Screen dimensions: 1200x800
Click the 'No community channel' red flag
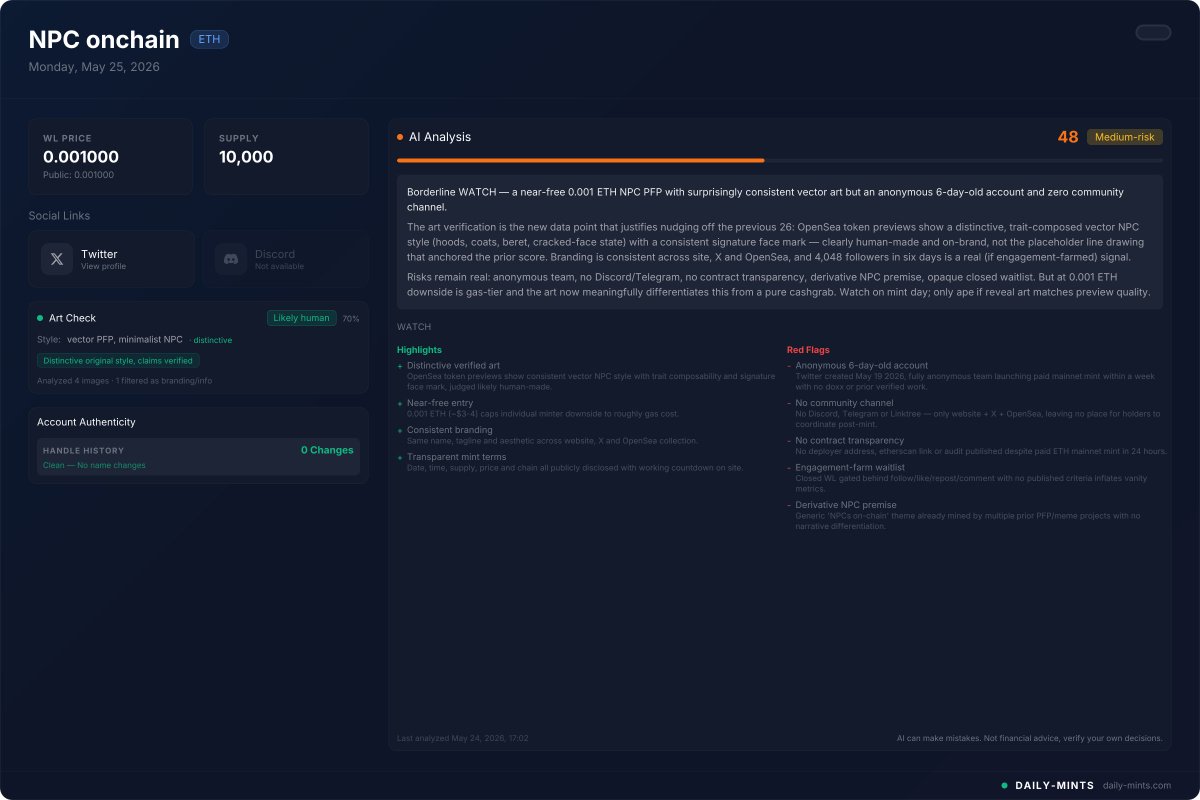(844, 403)
